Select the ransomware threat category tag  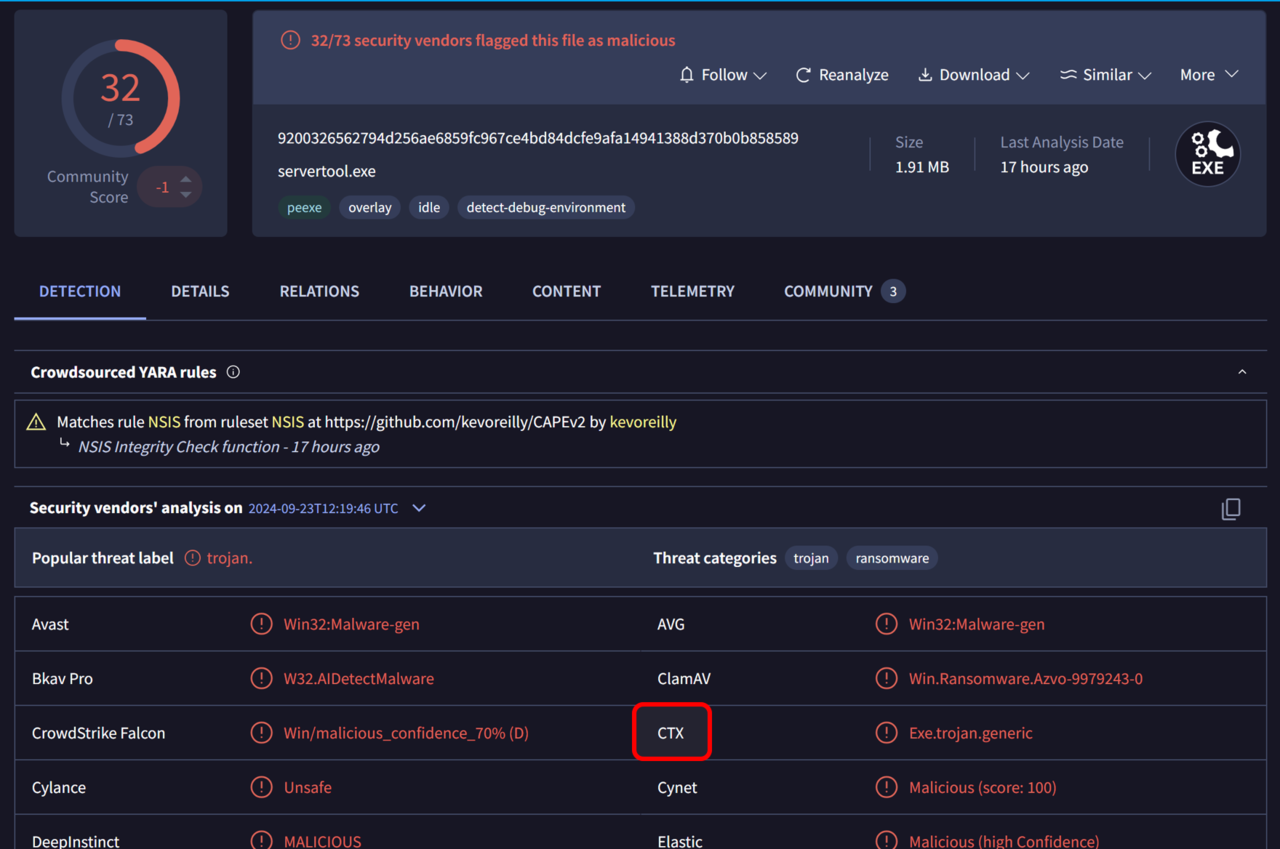[892, 558]
